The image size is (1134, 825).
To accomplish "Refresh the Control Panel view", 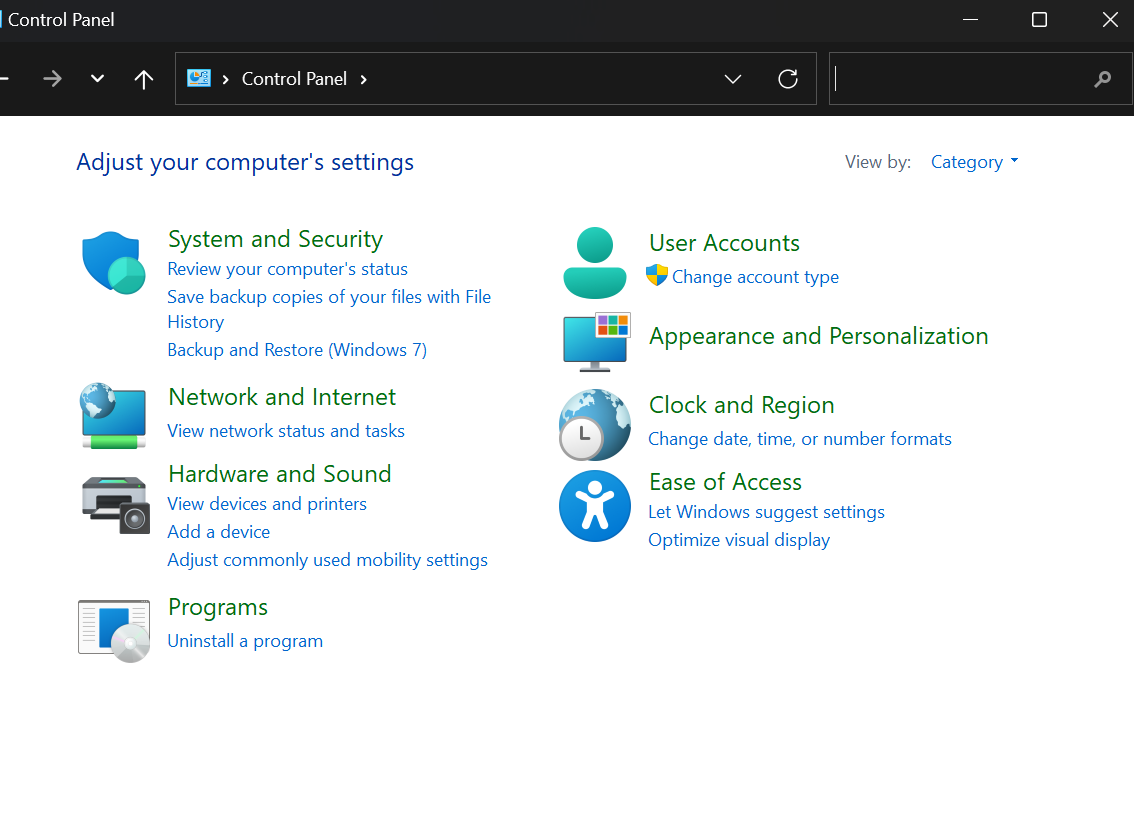I will tap(788, 79).
